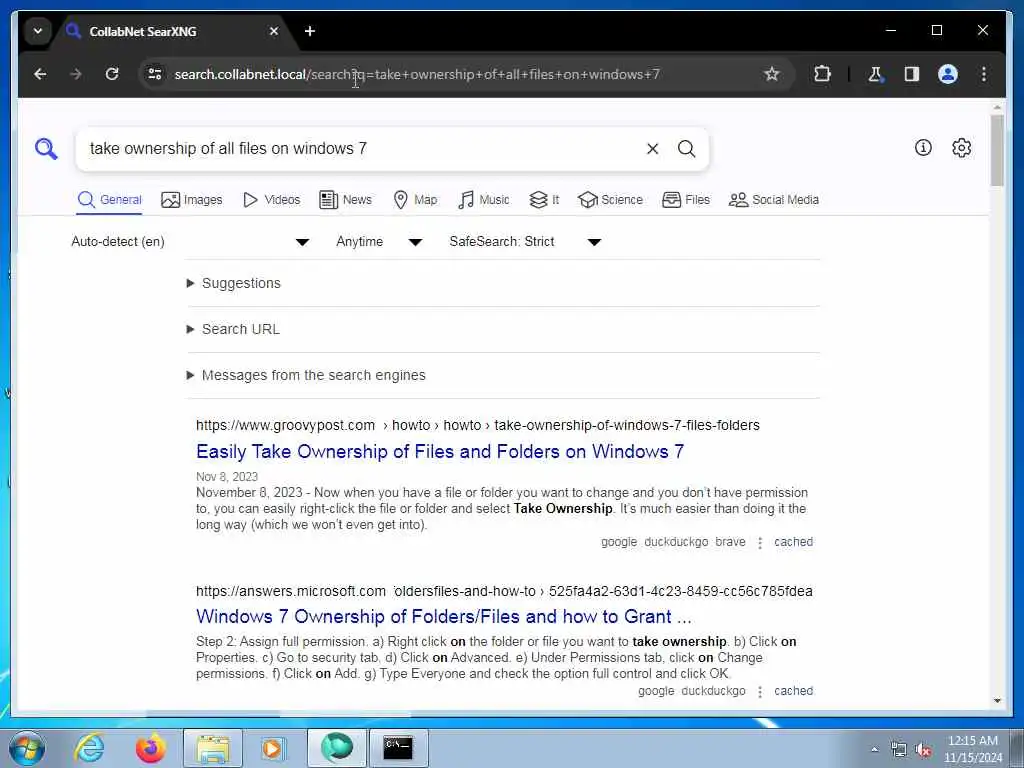This screenshot has height=768, width=1024.
Task: Bookmark this page with the star
Action: 771,74
